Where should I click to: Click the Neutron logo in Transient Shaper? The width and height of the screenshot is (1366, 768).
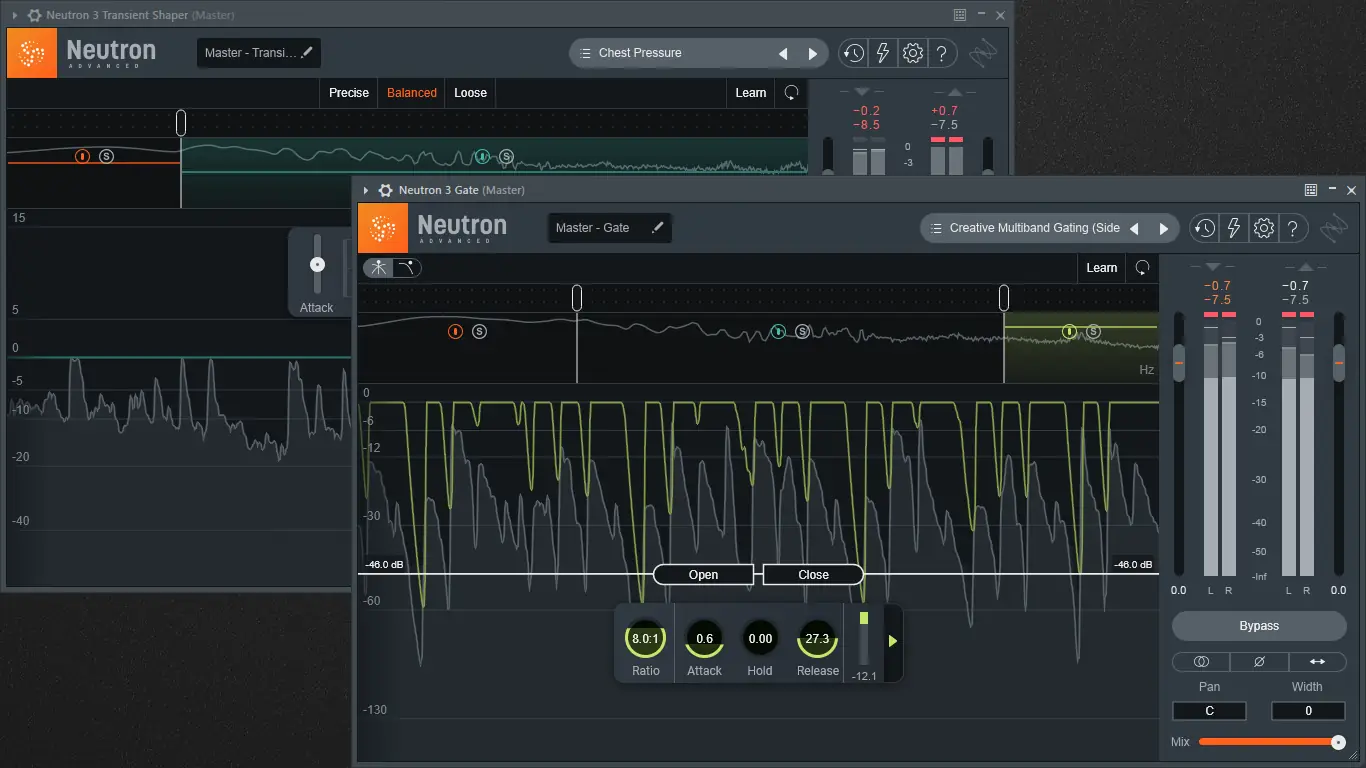click(x=32, y=53)
